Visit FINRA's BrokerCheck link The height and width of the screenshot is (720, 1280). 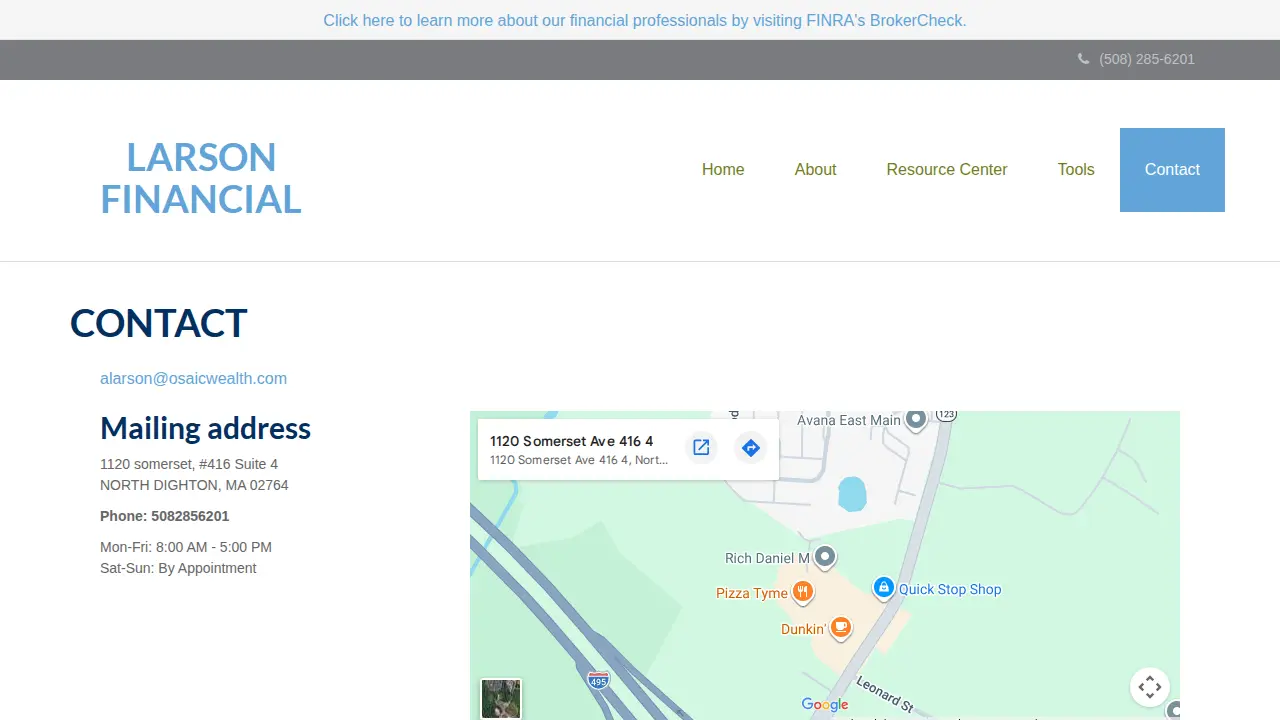[645, 20]
